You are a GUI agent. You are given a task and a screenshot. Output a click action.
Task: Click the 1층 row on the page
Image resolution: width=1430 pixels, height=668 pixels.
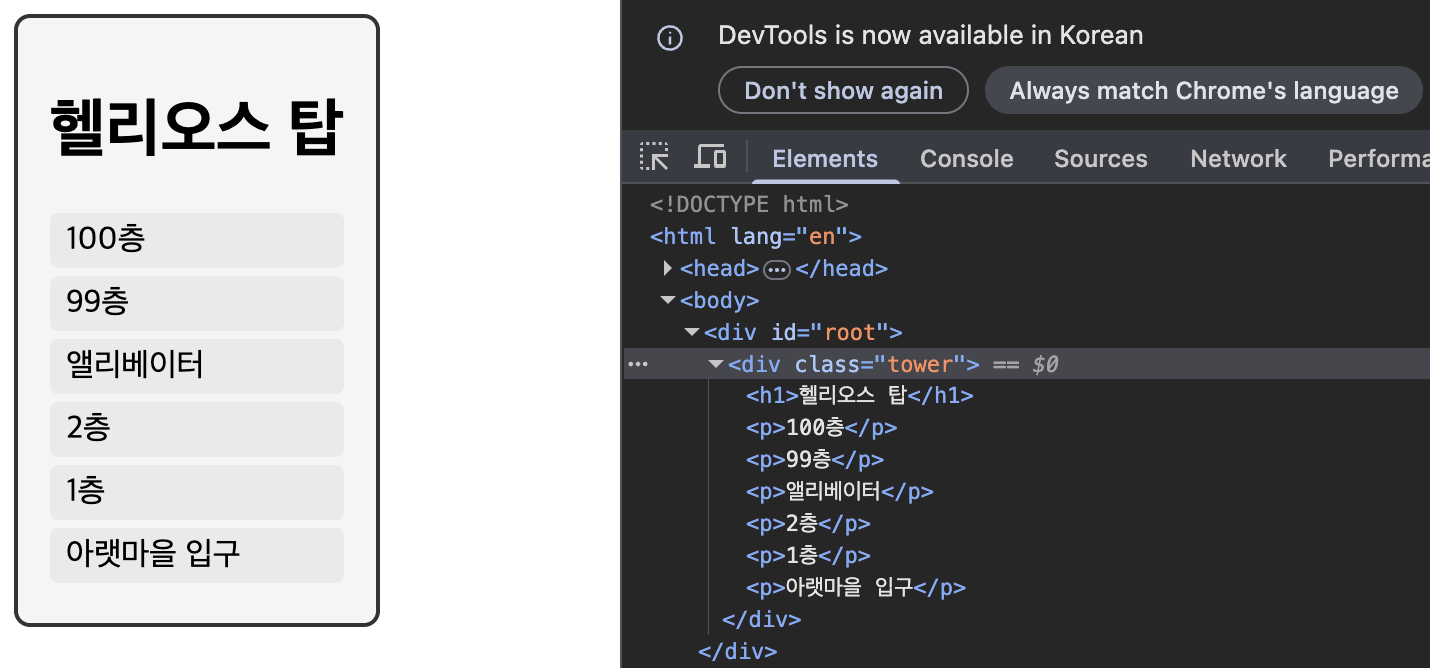coord(197,492)
